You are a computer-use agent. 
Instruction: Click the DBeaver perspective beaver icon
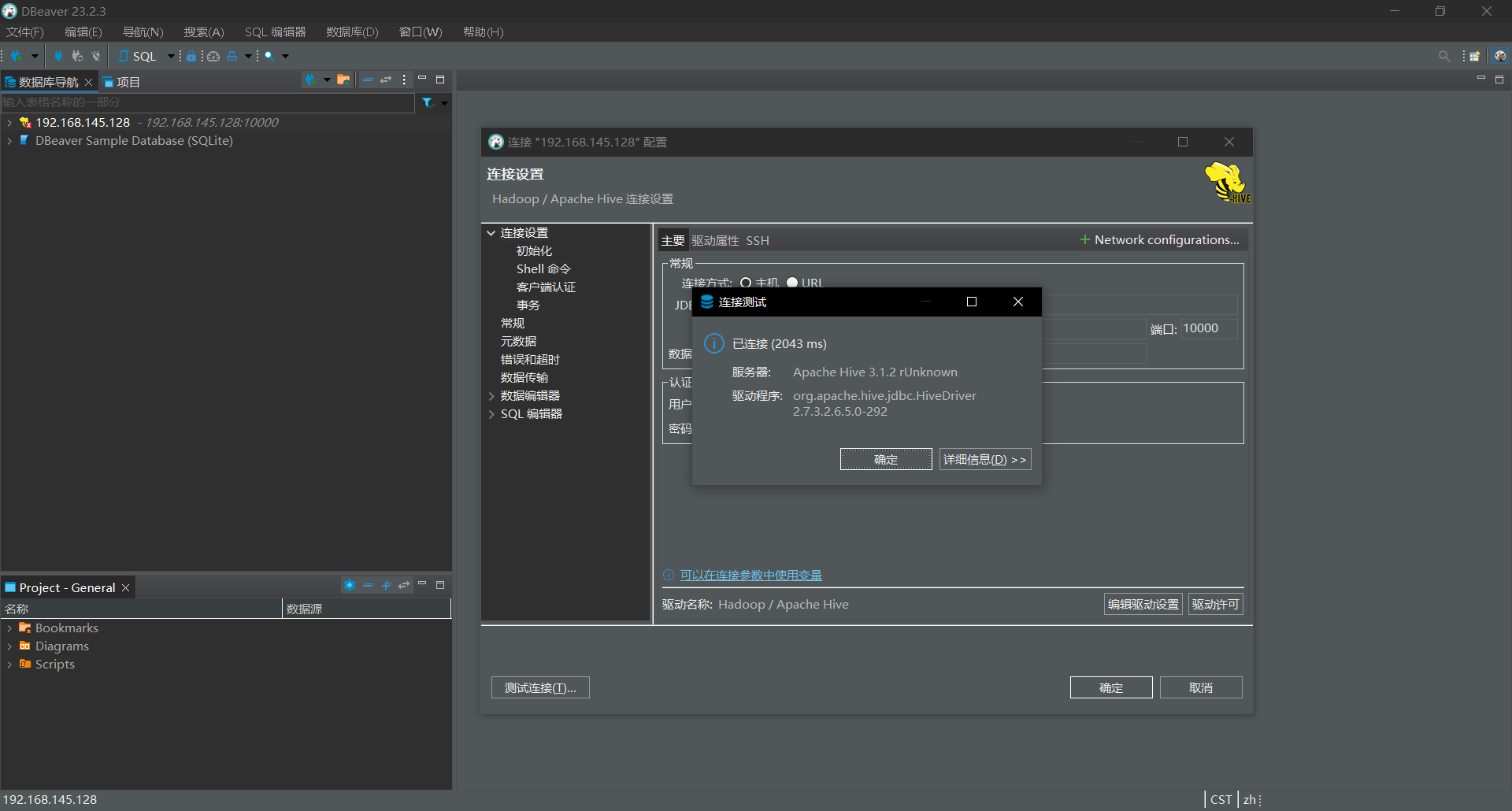coord(1500,56)
